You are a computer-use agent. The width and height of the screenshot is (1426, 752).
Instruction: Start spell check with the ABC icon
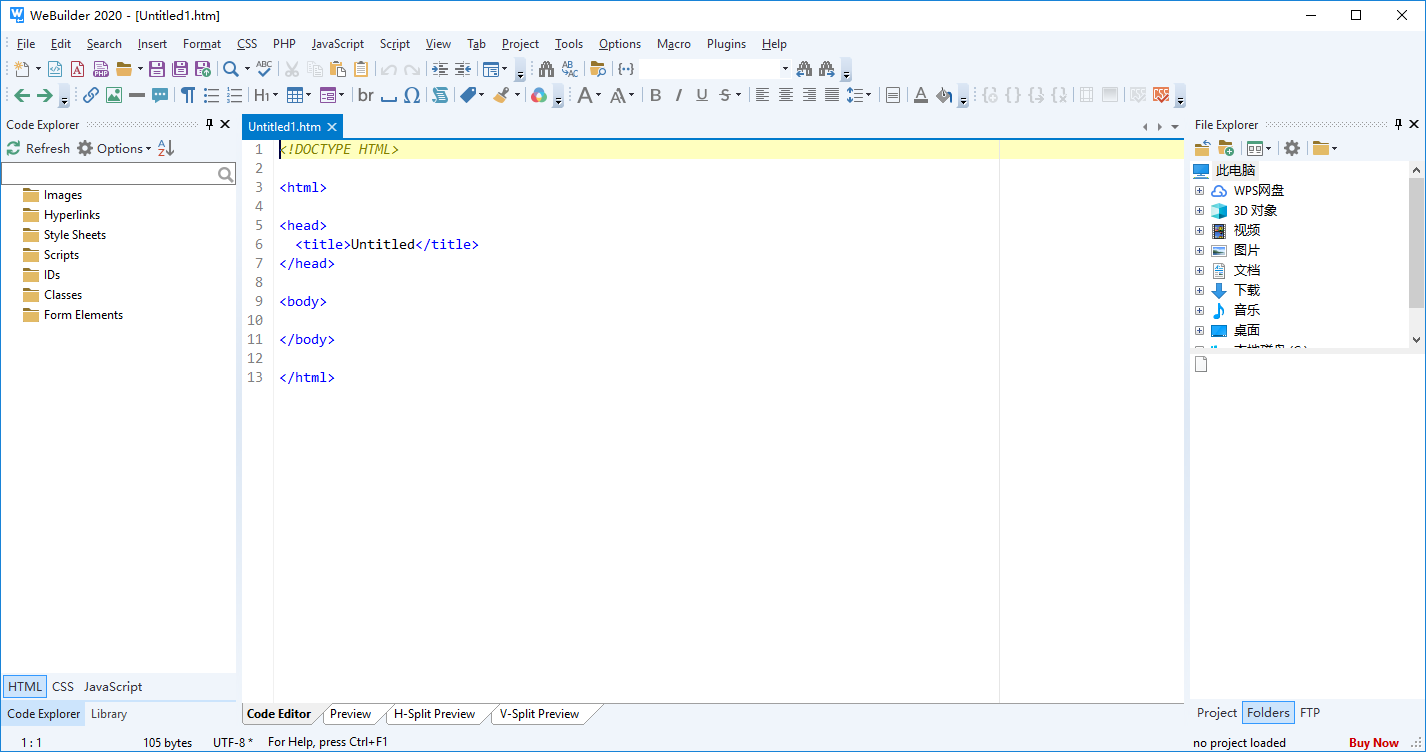click(x=263, y=68)
